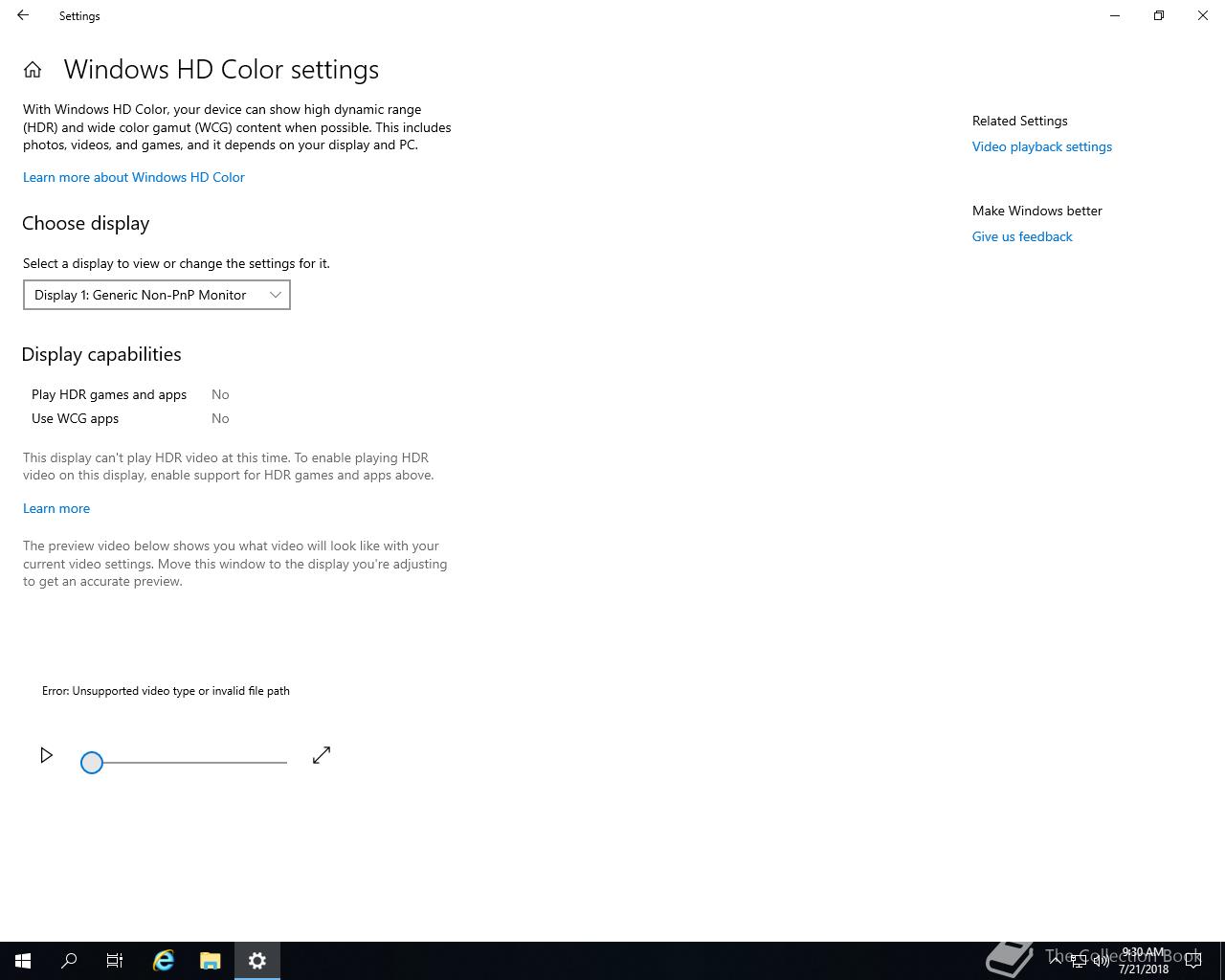Show hidden system tray icons
This screenshot has height=980, width=1225.
click(x=1056, y=960)
